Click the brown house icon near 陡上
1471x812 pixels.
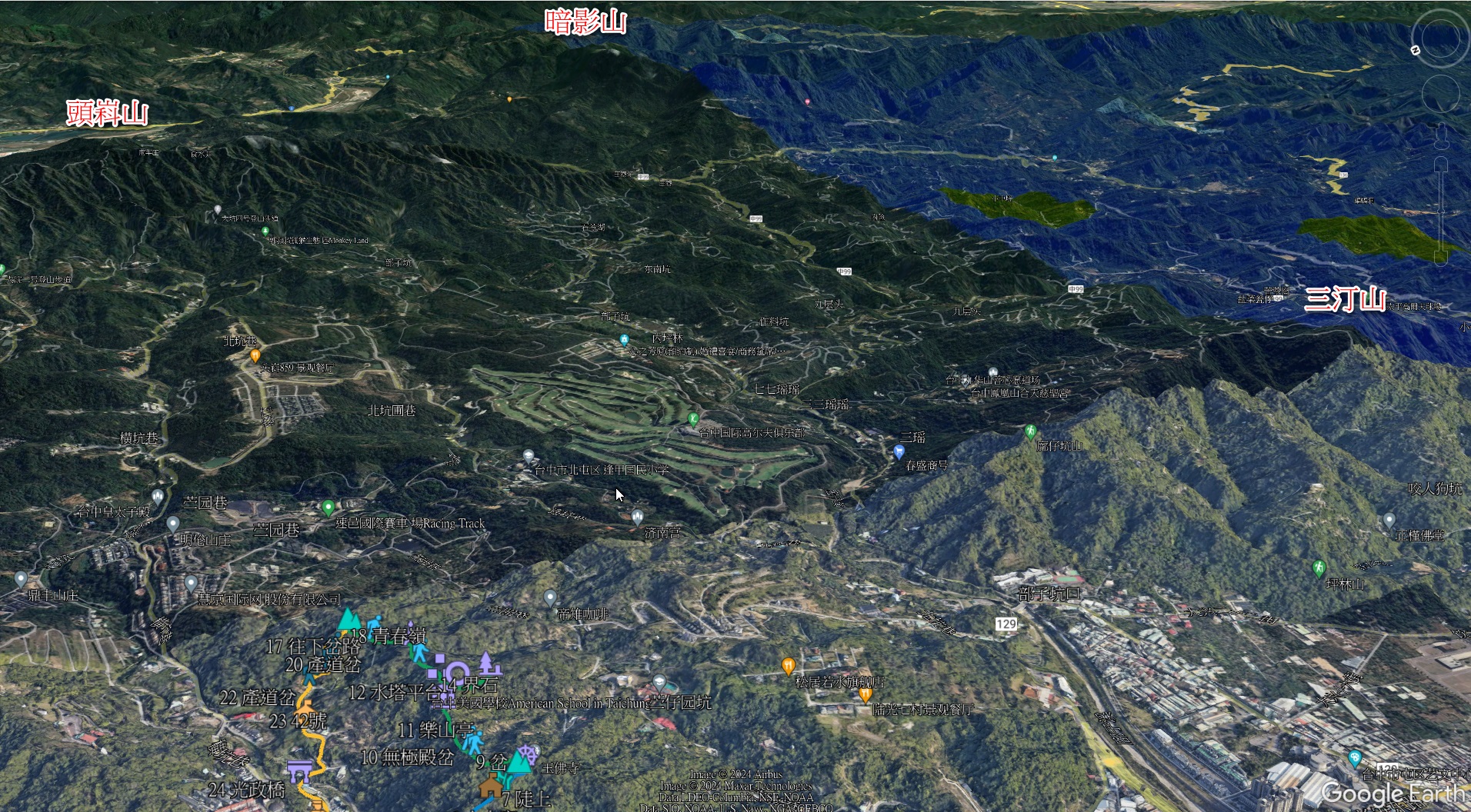490,787
